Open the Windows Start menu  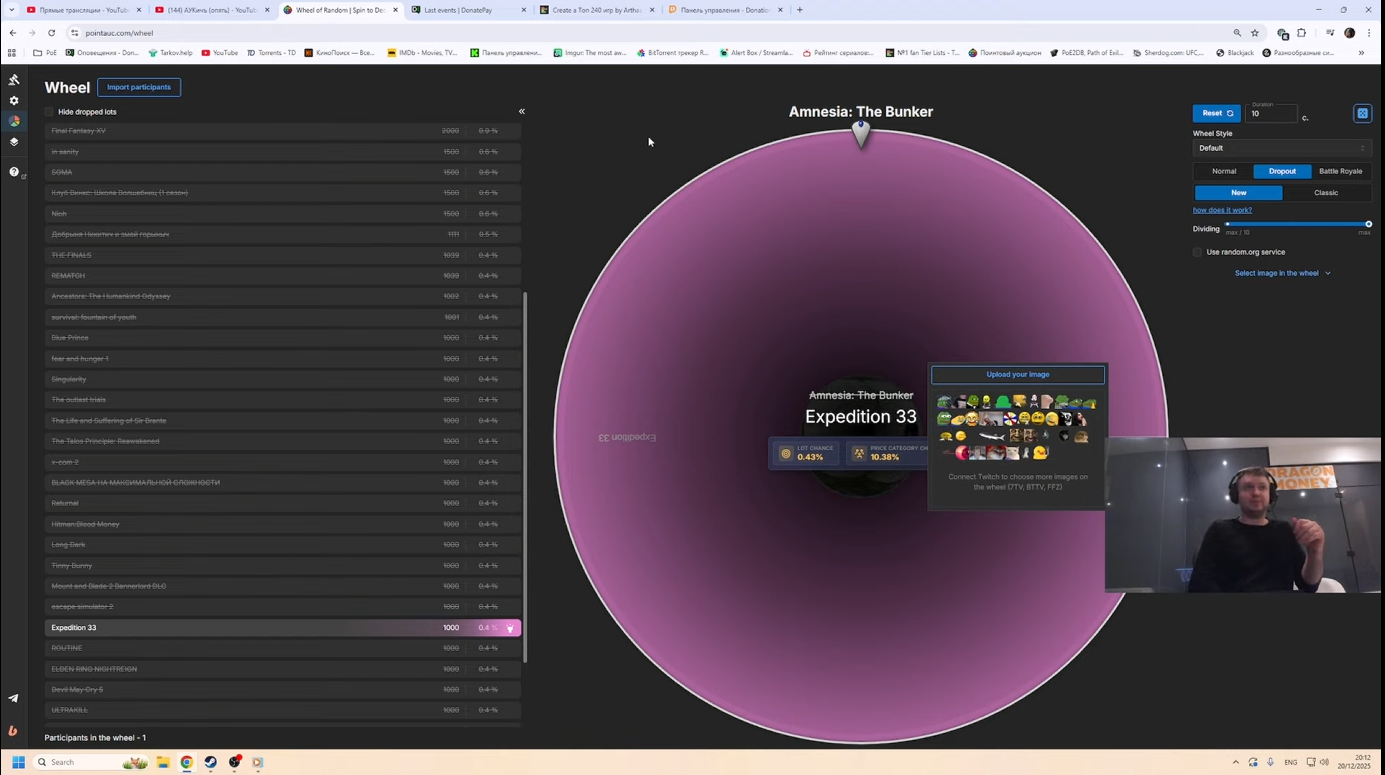point(18,762)
